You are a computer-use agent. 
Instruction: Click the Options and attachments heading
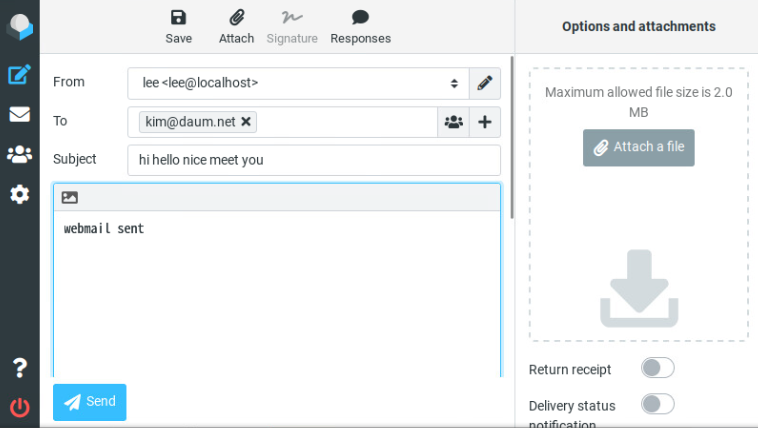pos(639,26)
